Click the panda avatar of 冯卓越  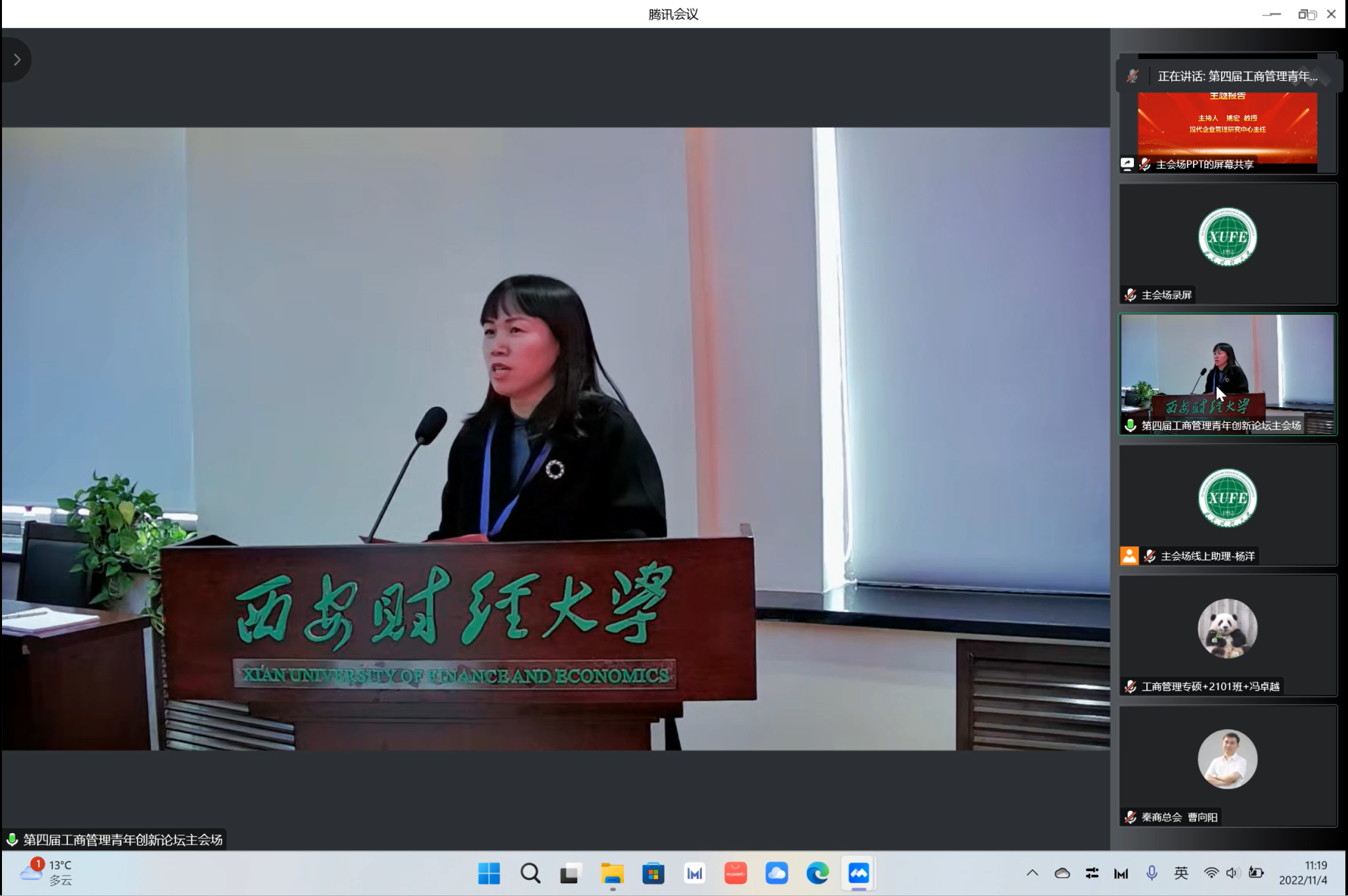1228,628
